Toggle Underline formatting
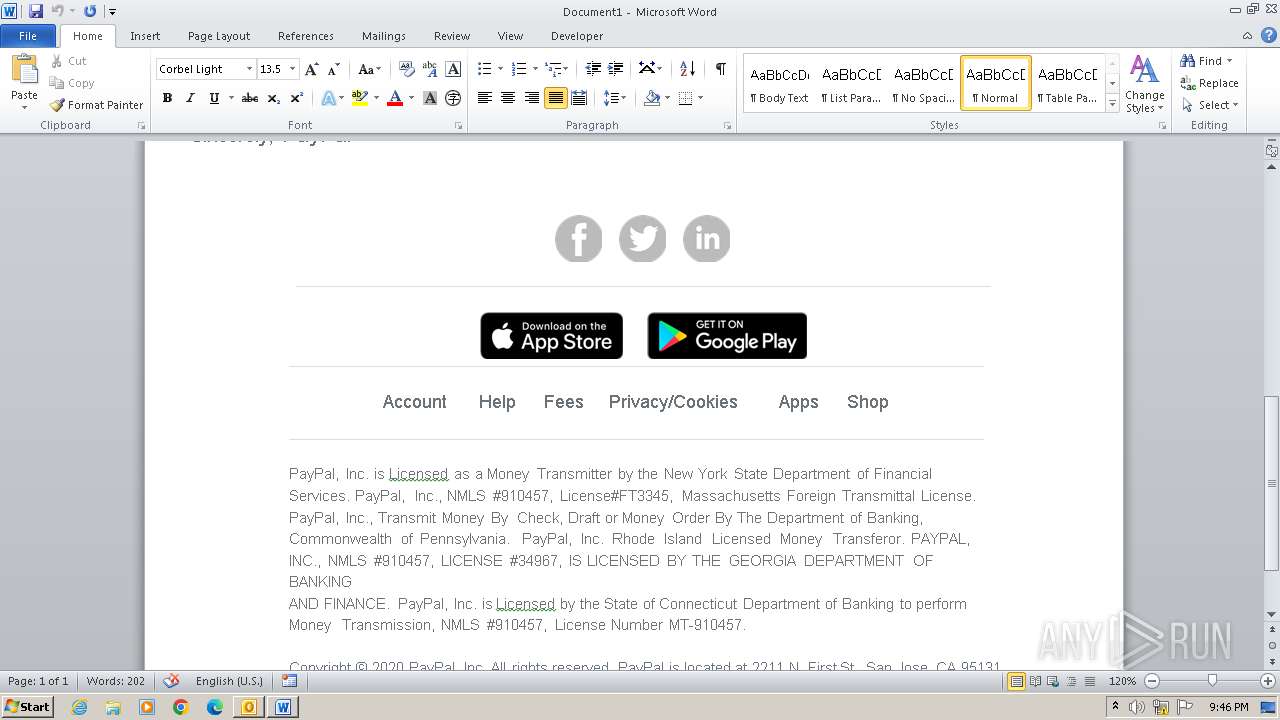 (x=214, y=98)
